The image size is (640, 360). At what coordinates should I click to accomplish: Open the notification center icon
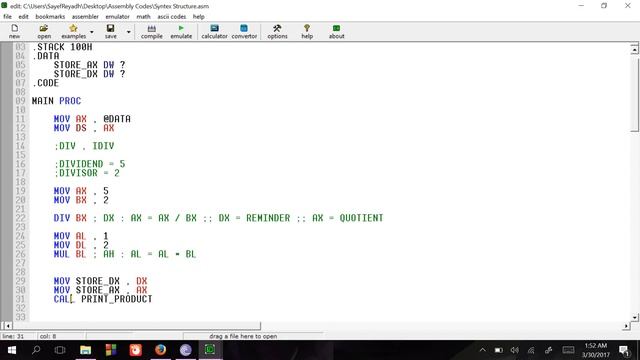[x=624, y=350]
